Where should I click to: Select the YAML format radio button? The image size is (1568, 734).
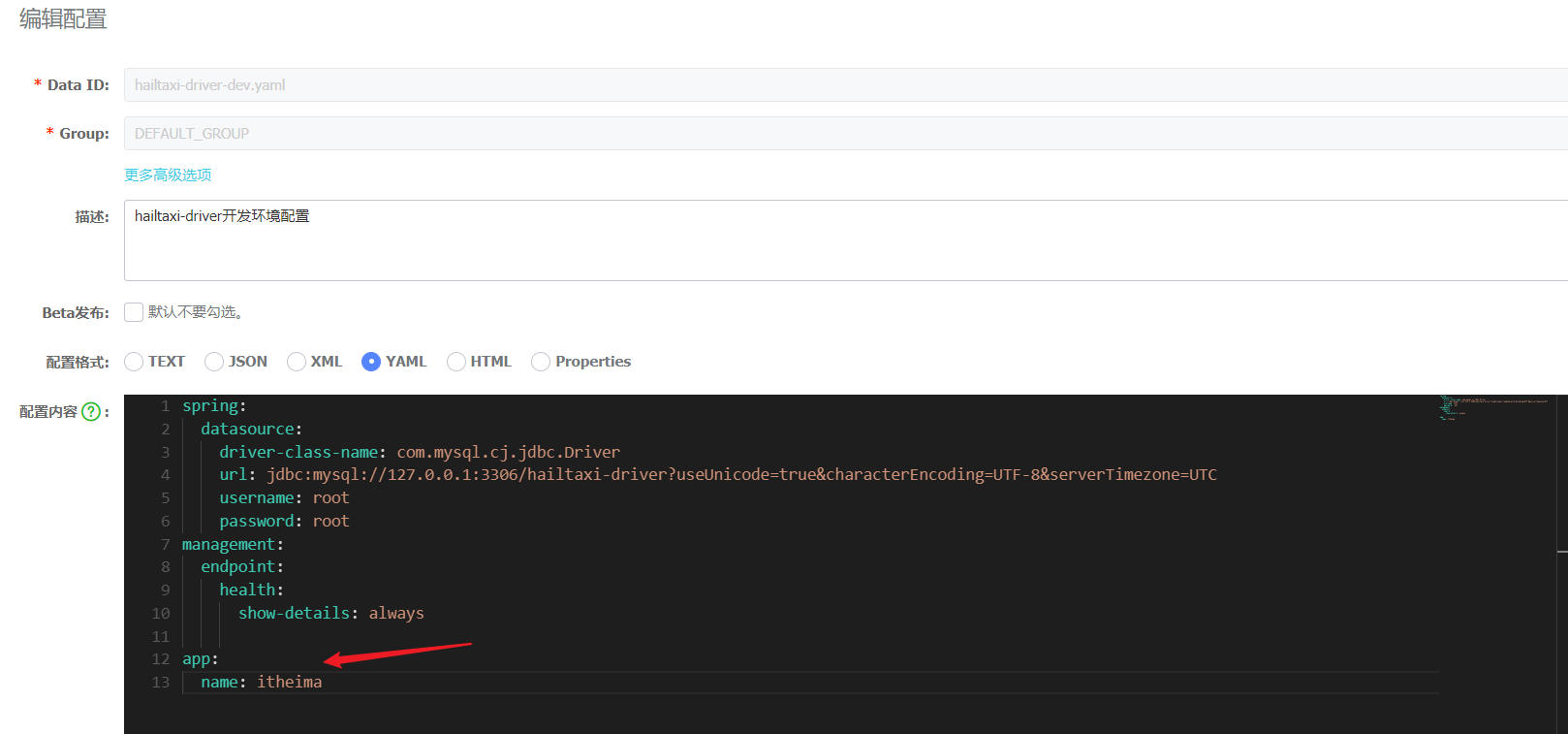(x=371, y=362)
